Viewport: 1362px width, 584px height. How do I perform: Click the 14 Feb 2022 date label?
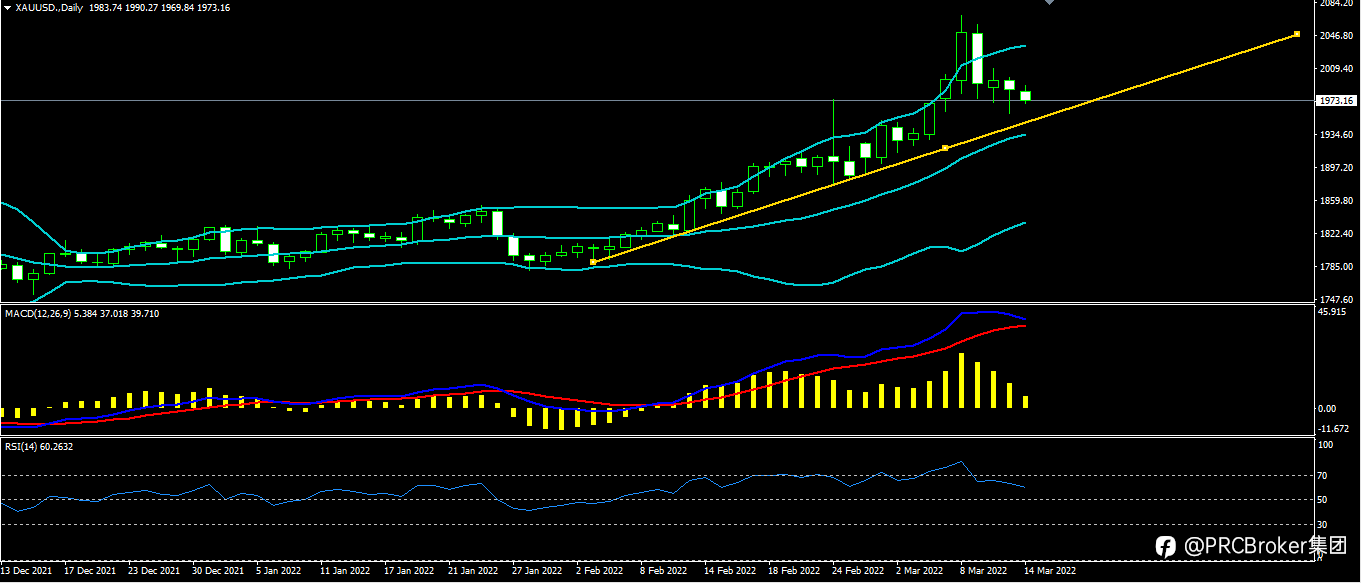click(x=730, y=571)
